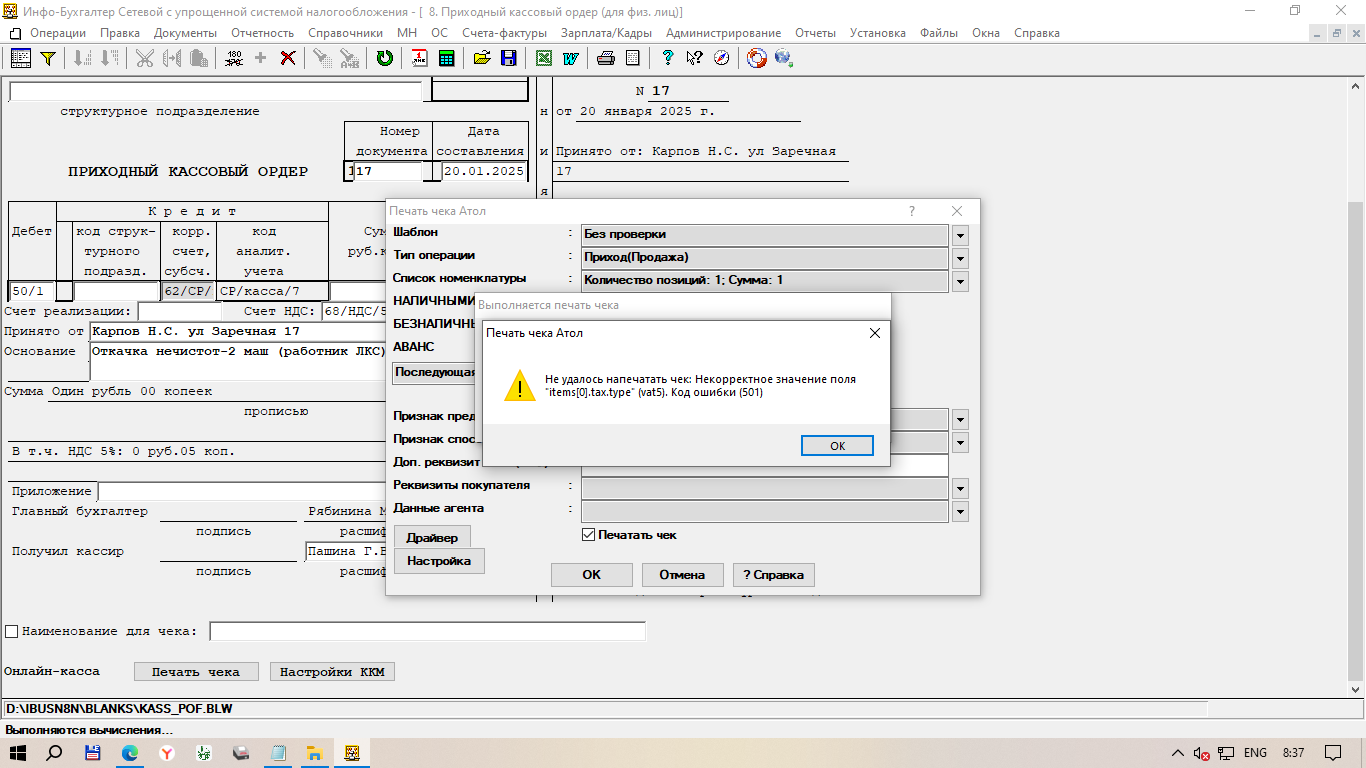Click the lifebuoy support icon
This screenshot has height=768, width=1366.
757,58
